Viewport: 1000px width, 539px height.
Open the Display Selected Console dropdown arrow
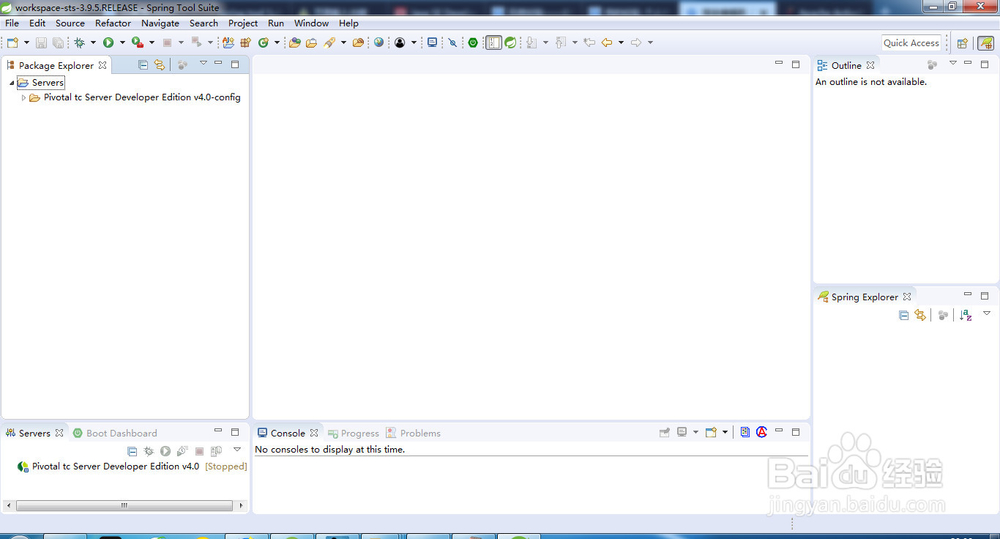[695, 432]
